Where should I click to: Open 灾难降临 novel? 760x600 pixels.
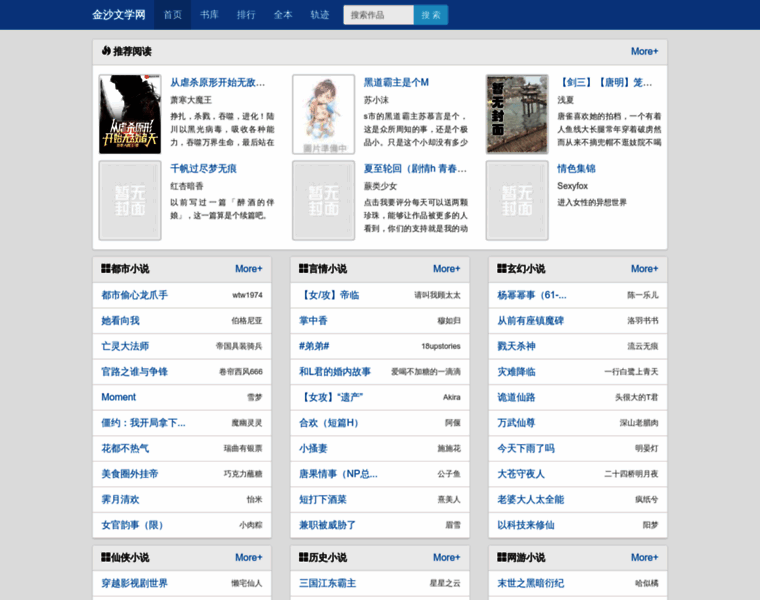point(516,372)
